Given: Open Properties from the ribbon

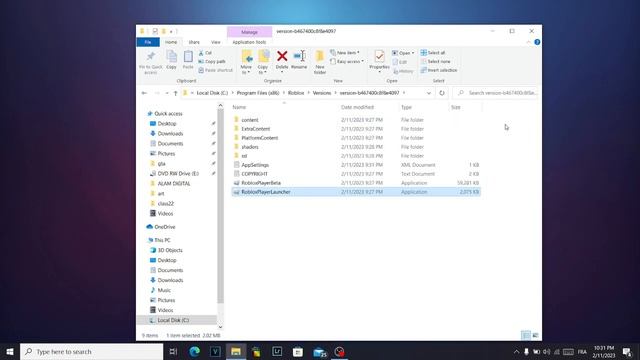Looking at the screenshot, I should 379,61.
